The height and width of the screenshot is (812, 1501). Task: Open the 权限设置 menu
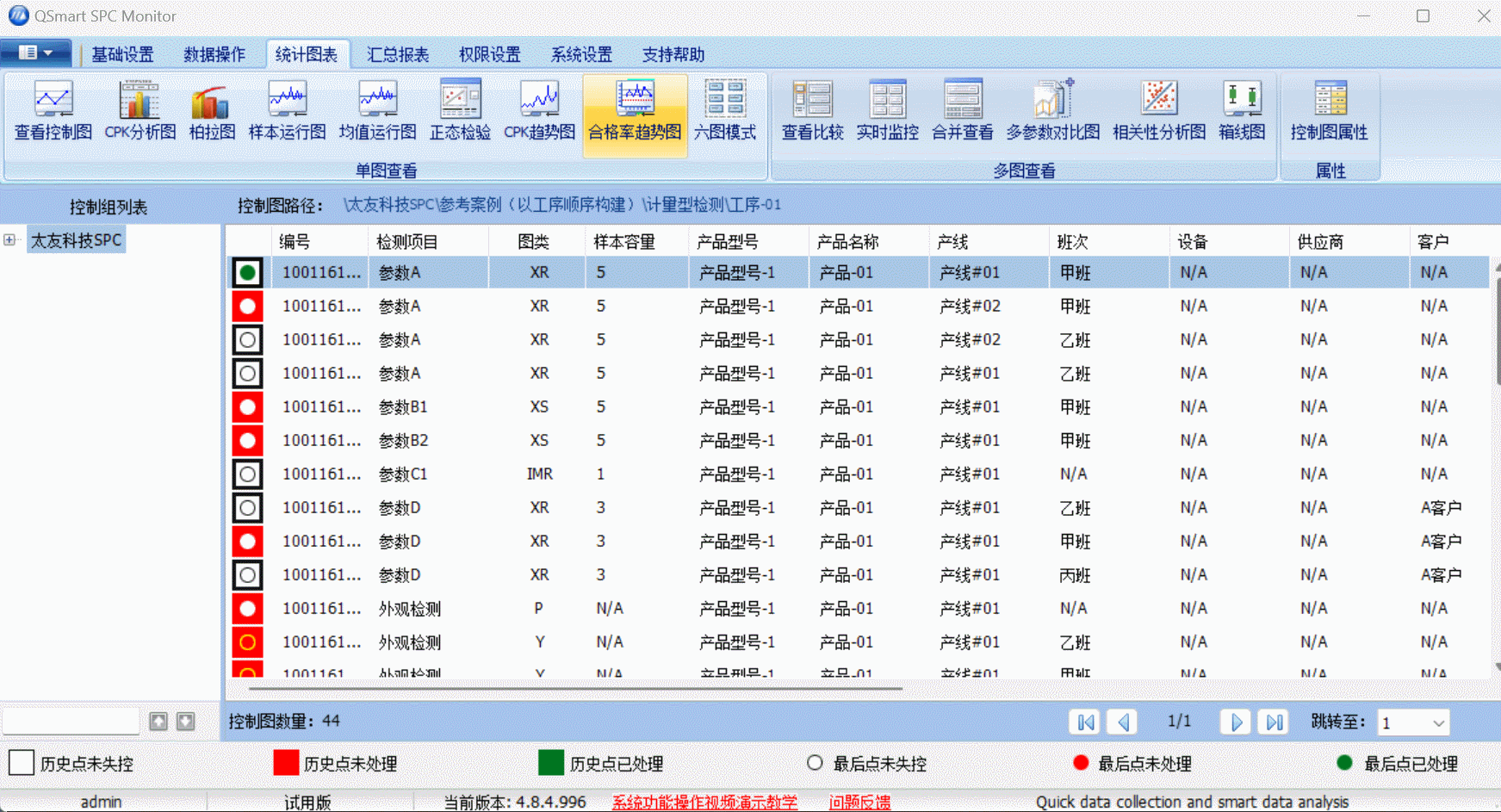pyautogui.click(x=489, y=53)
